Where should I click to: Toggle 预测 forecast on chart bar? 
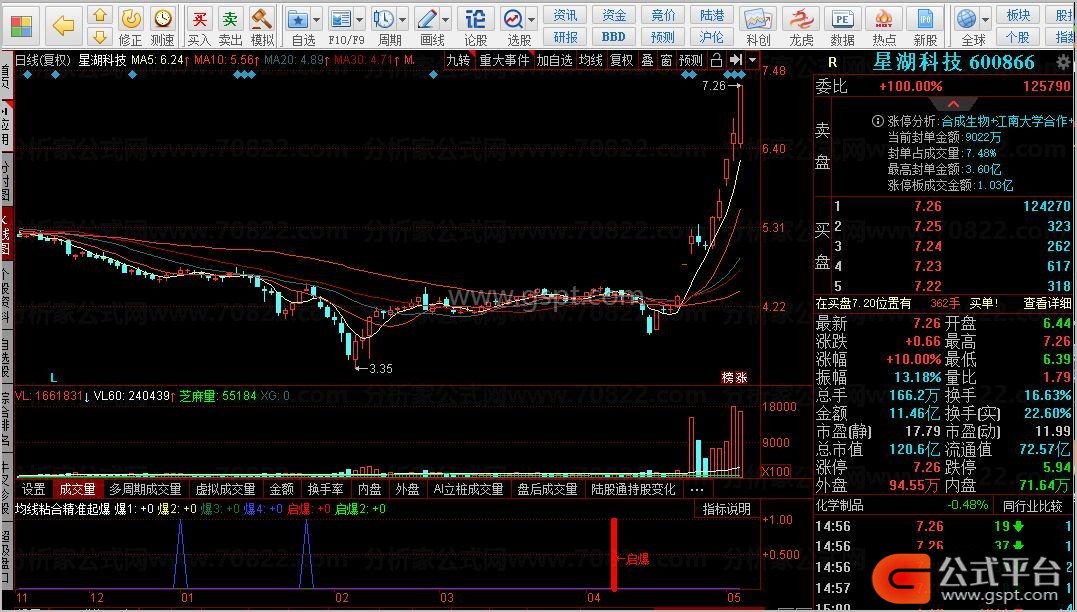[691, 60]
